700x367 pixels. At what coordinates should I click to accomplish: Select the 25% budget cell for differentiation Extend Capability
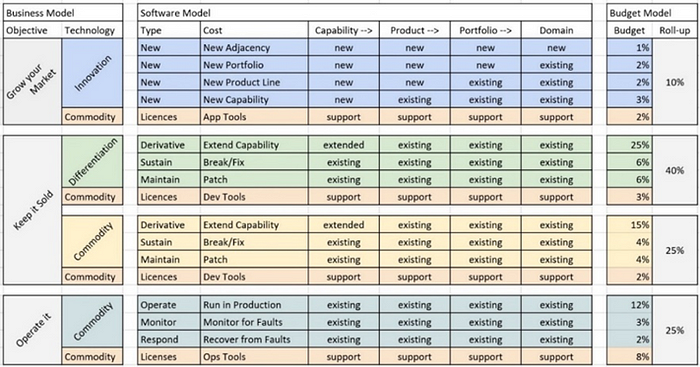[x=629, y=145]
